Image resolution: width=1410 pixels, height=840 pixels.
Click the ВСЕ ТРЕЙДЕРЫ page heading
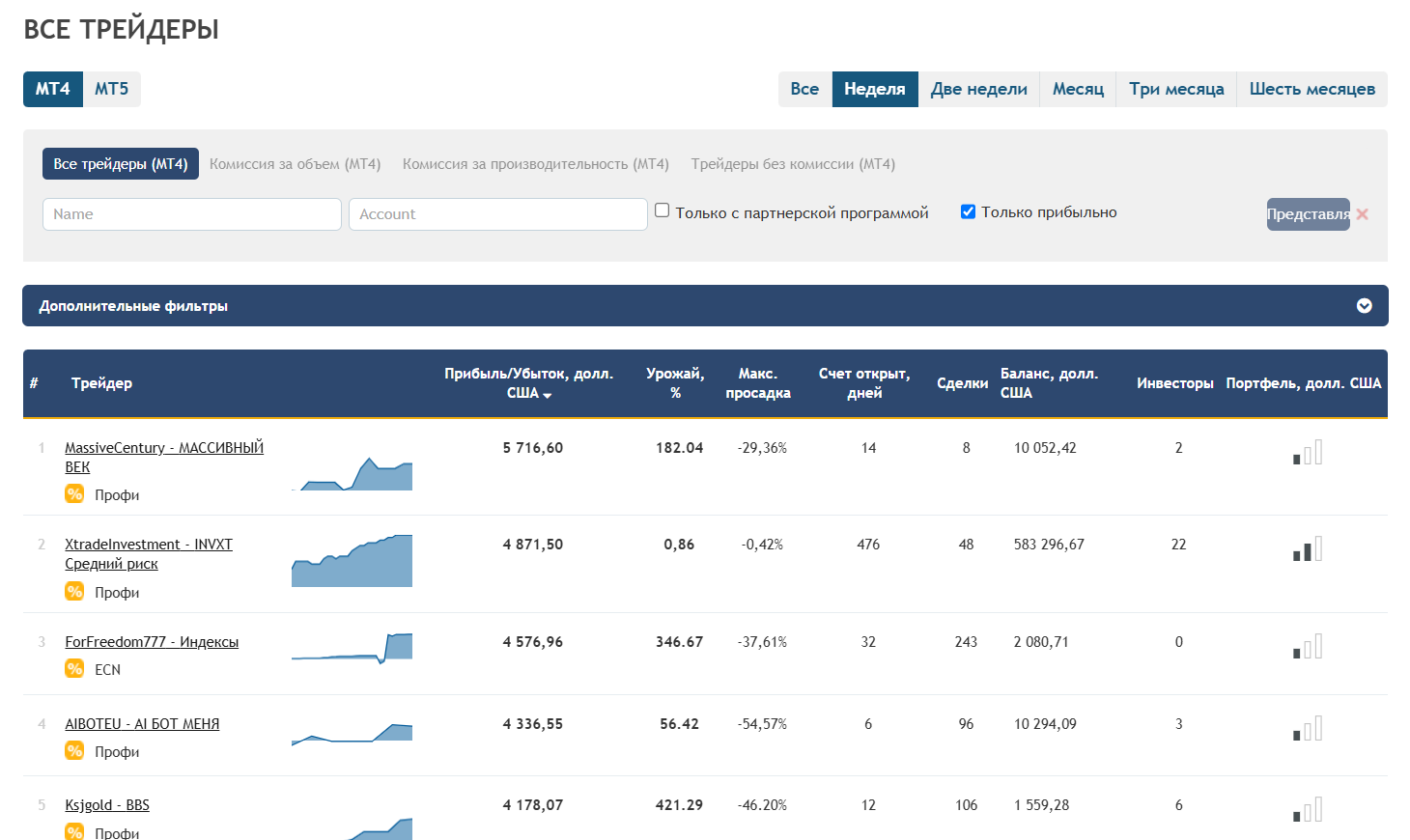[x=121, y=29]
